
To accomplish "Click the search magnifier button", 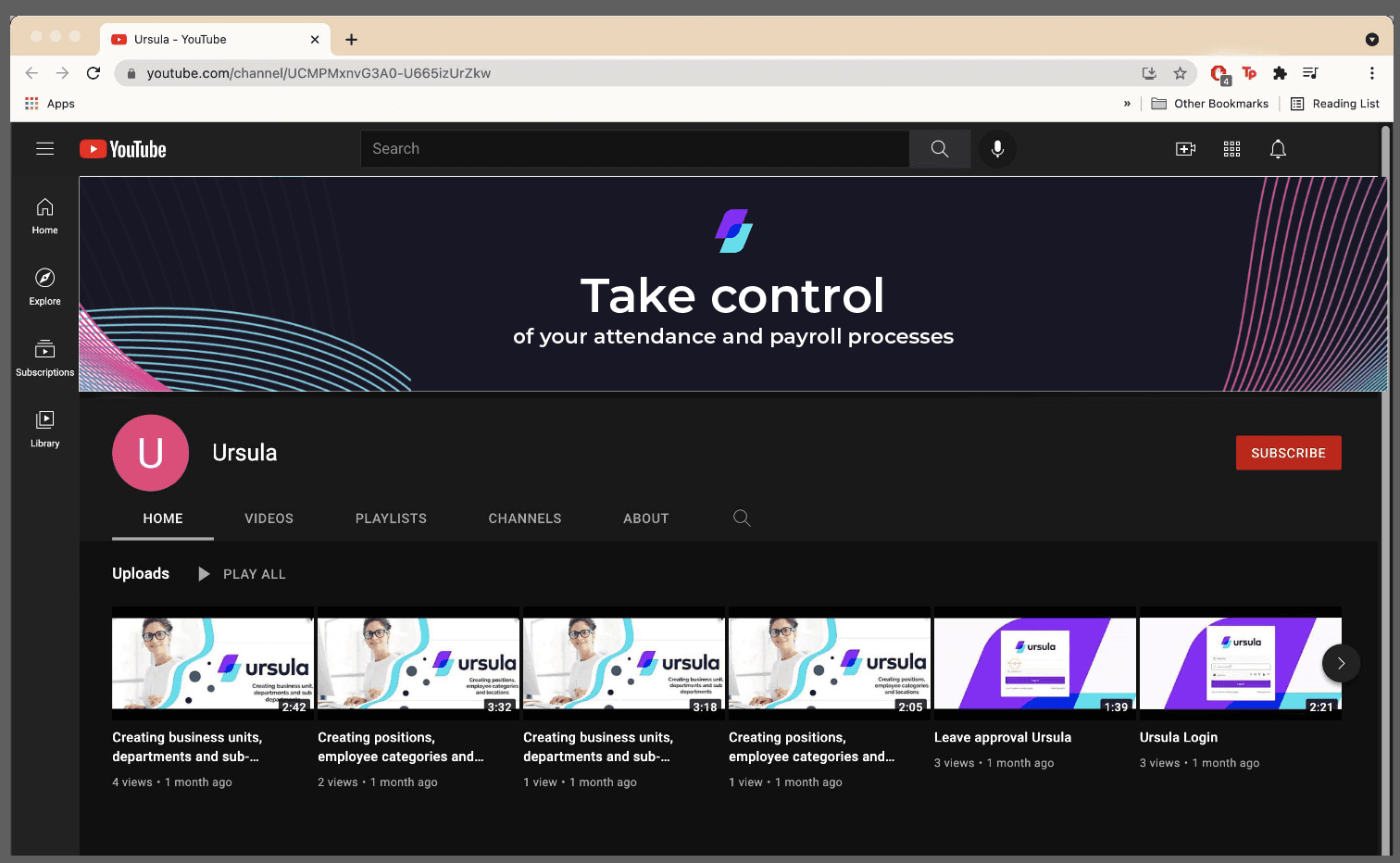I will 940,149.
